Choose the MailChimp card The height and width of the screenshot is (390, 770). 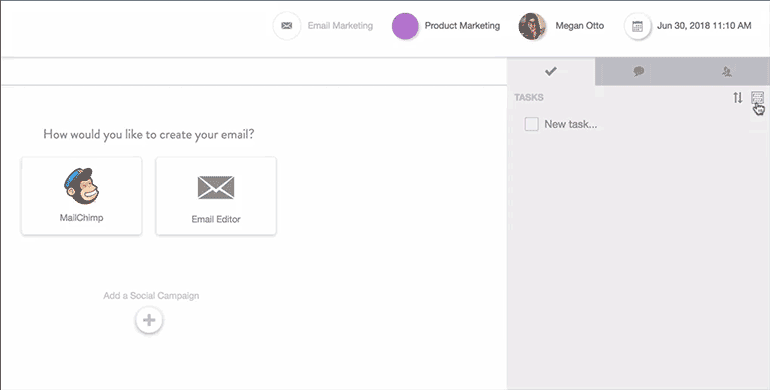click(x=82, y=195)
